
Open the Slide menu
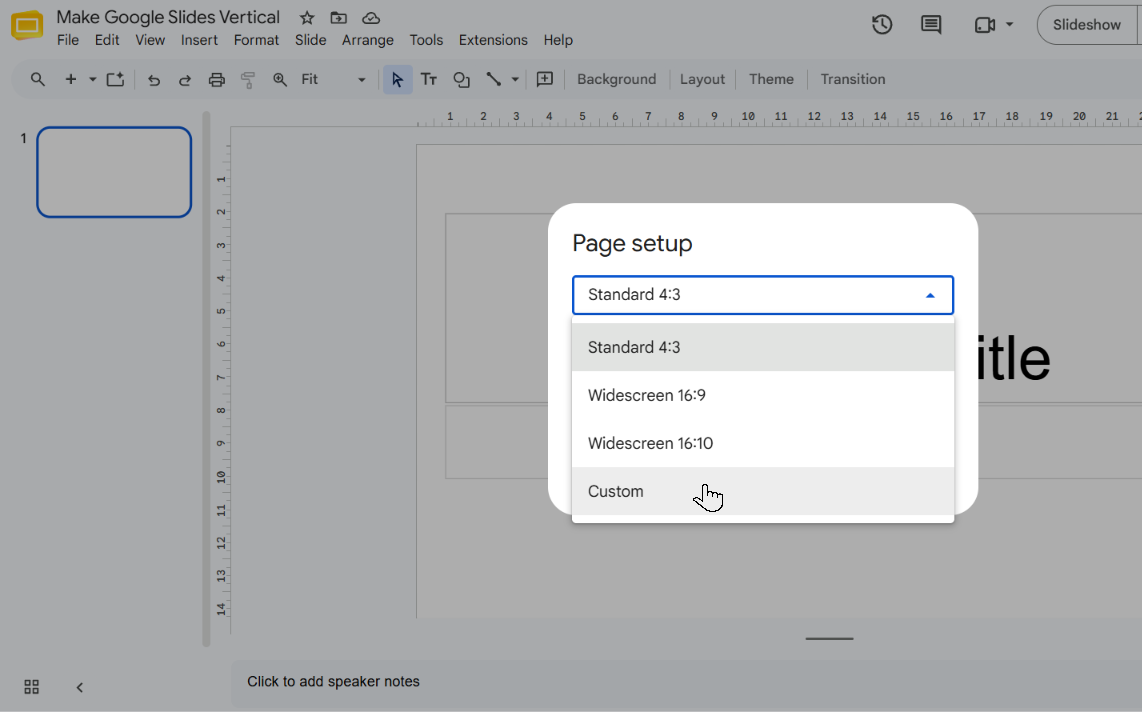coord(310,40)
